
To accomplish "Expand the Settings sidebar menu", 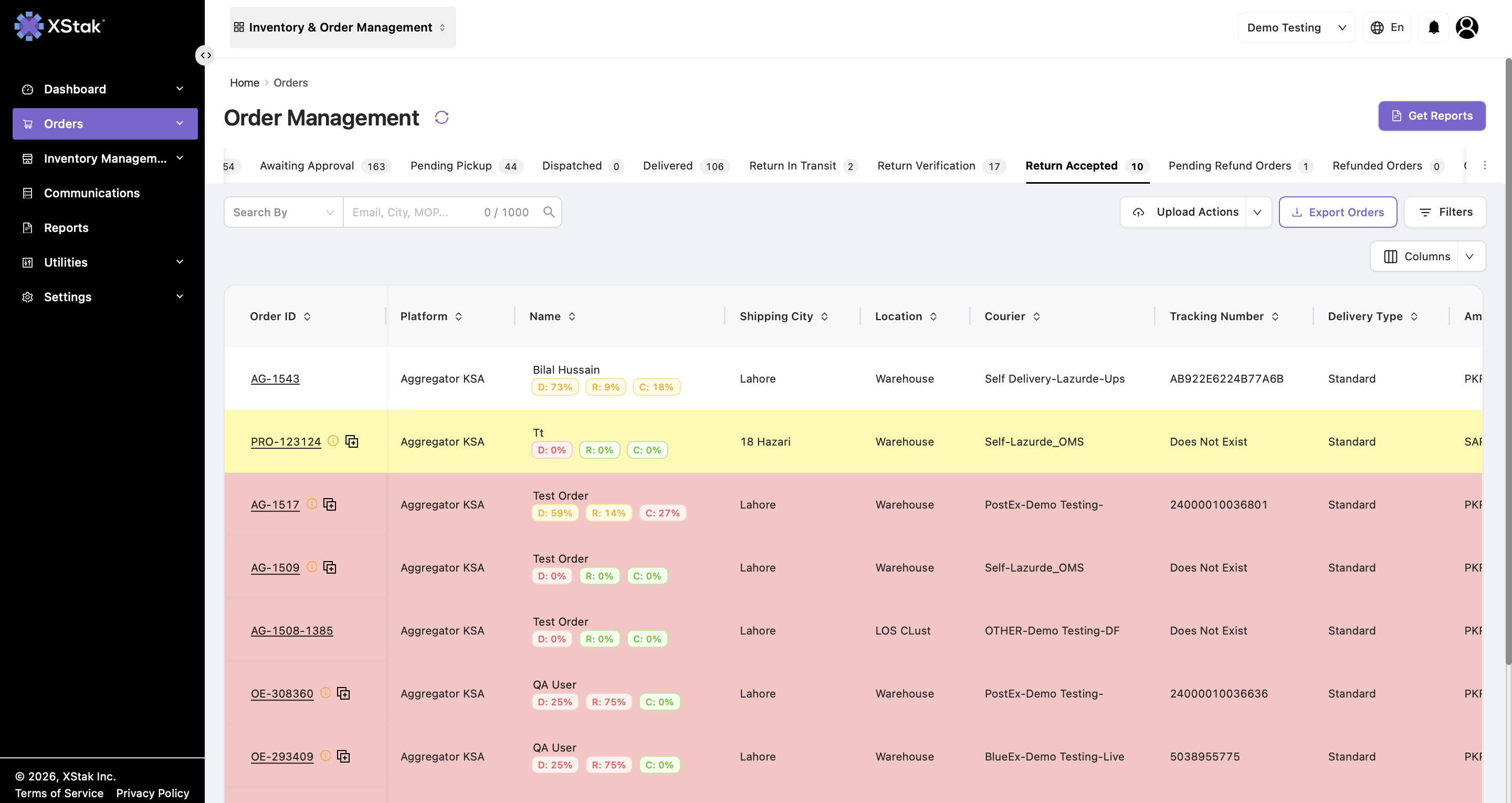I will [105, 297].
